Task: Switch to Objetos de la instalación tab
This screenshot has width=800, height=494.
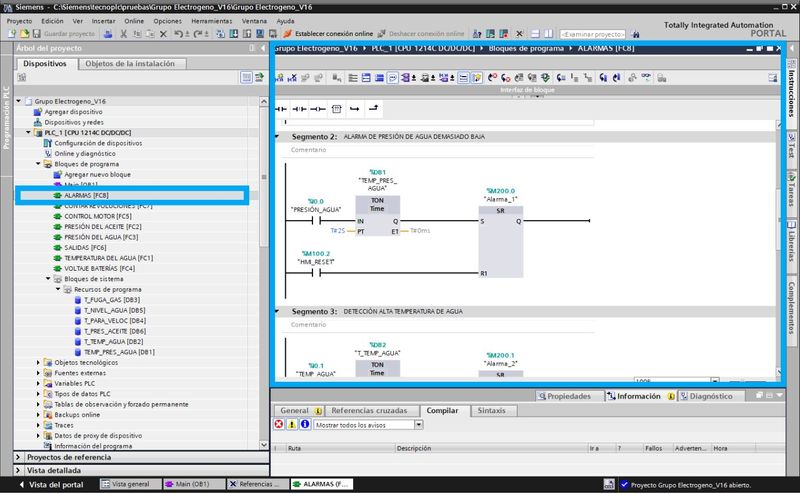Action: 130,64
